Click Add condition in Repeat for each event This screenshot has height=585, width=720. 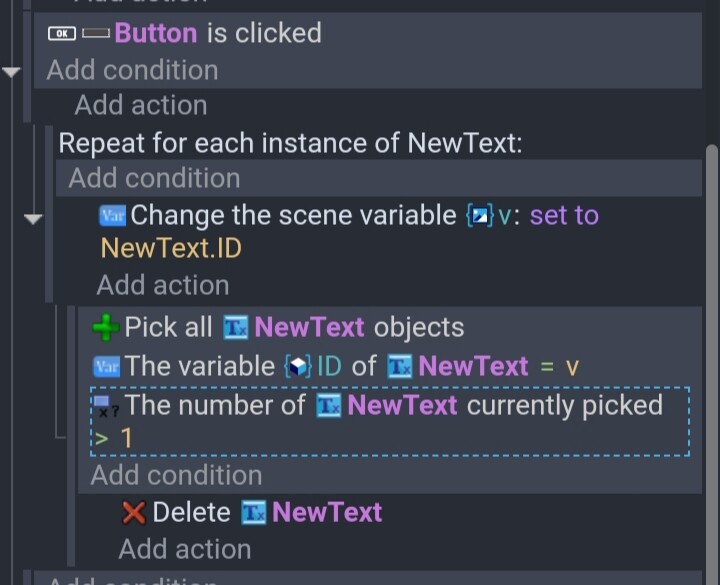pos(154,178)
